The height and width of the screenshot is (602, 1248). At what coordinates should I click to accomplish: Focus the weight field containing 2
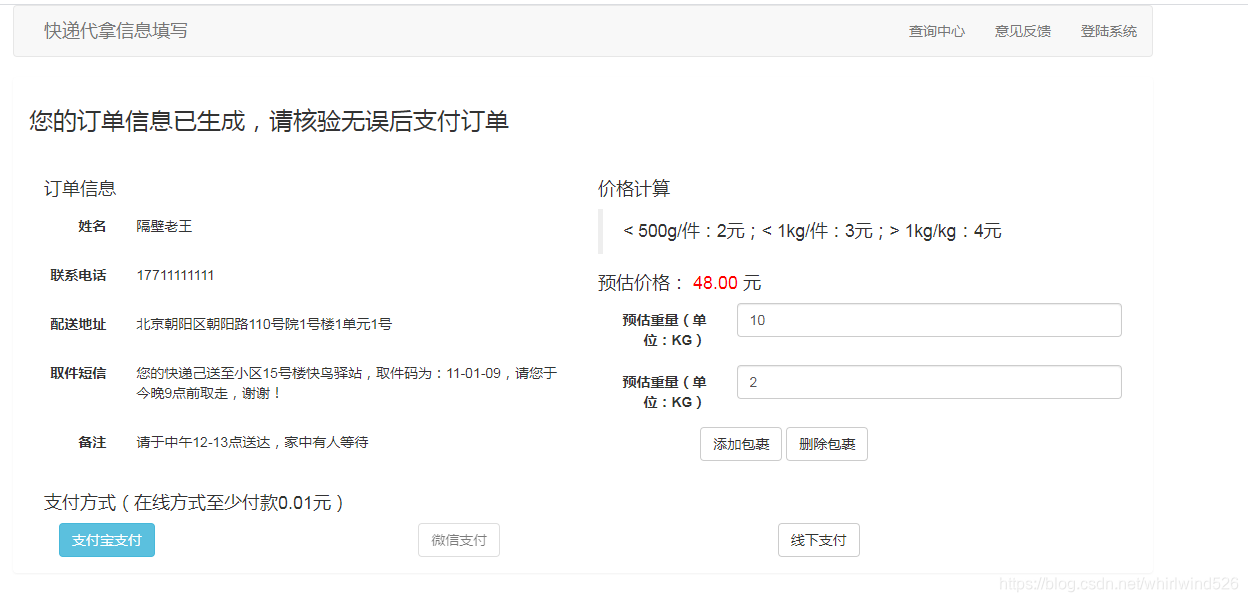coord(929,382)
